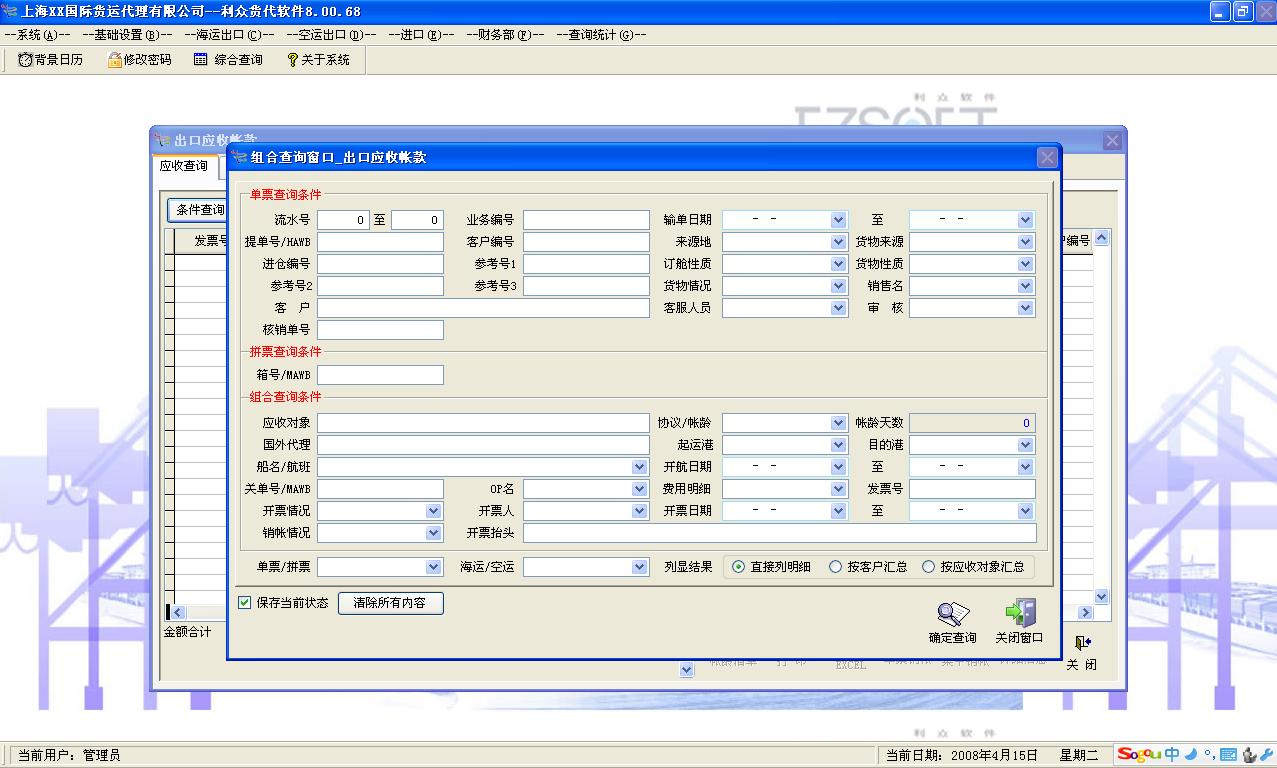
Task: Open 修改密码 from the toolbar
Action: 140,60
